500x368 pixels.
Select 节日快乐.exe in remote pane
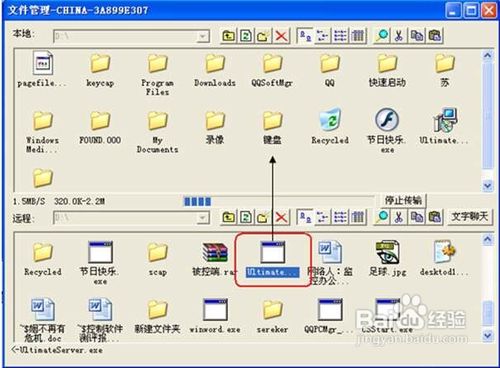[100, 263]
